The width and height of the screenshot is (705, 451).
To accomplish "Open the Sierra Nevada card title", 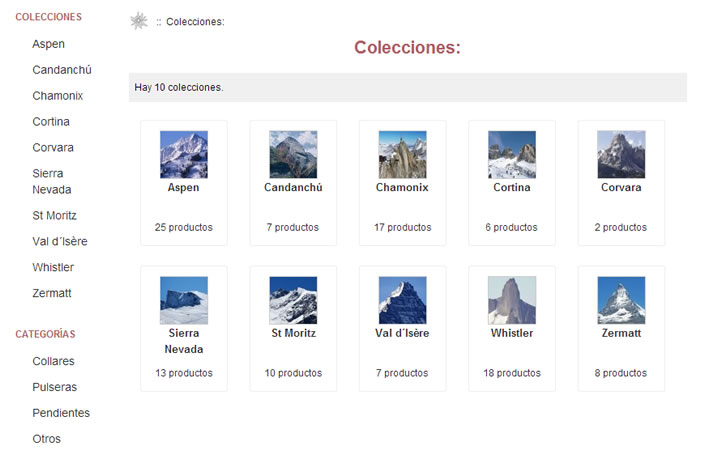I will click(184, 341).
